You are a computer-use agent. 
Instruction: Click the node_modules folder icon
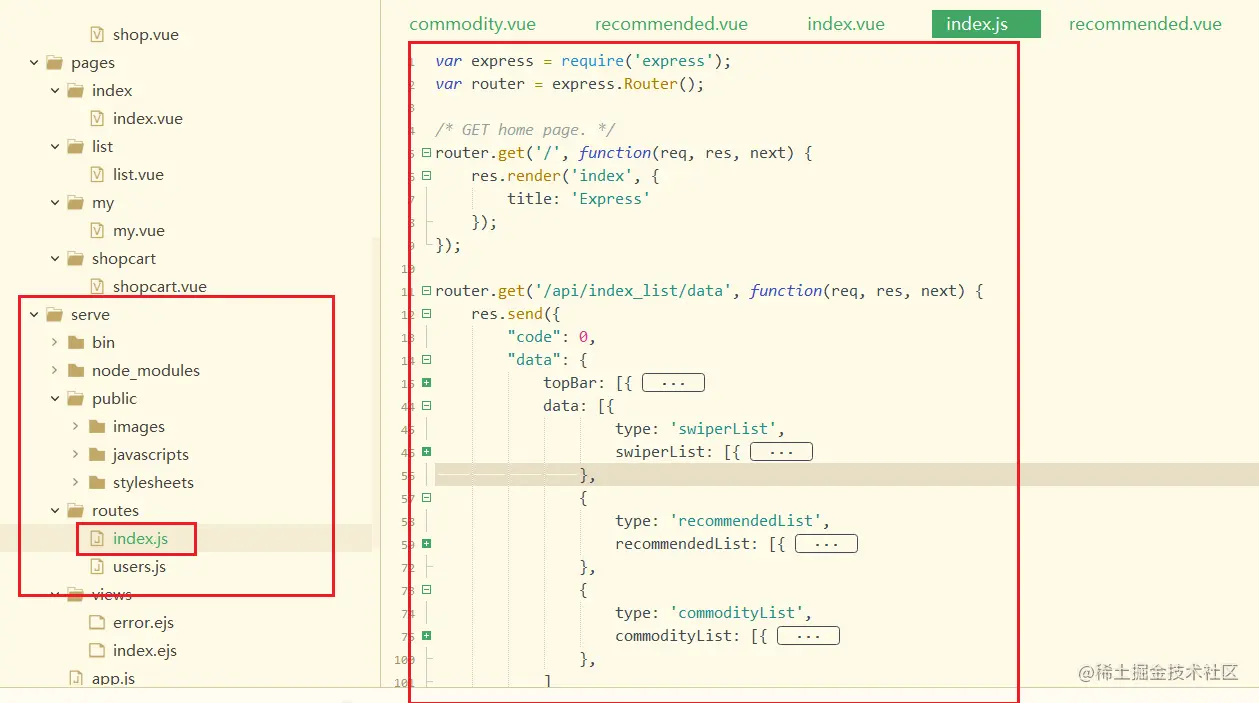pos(75,370)
